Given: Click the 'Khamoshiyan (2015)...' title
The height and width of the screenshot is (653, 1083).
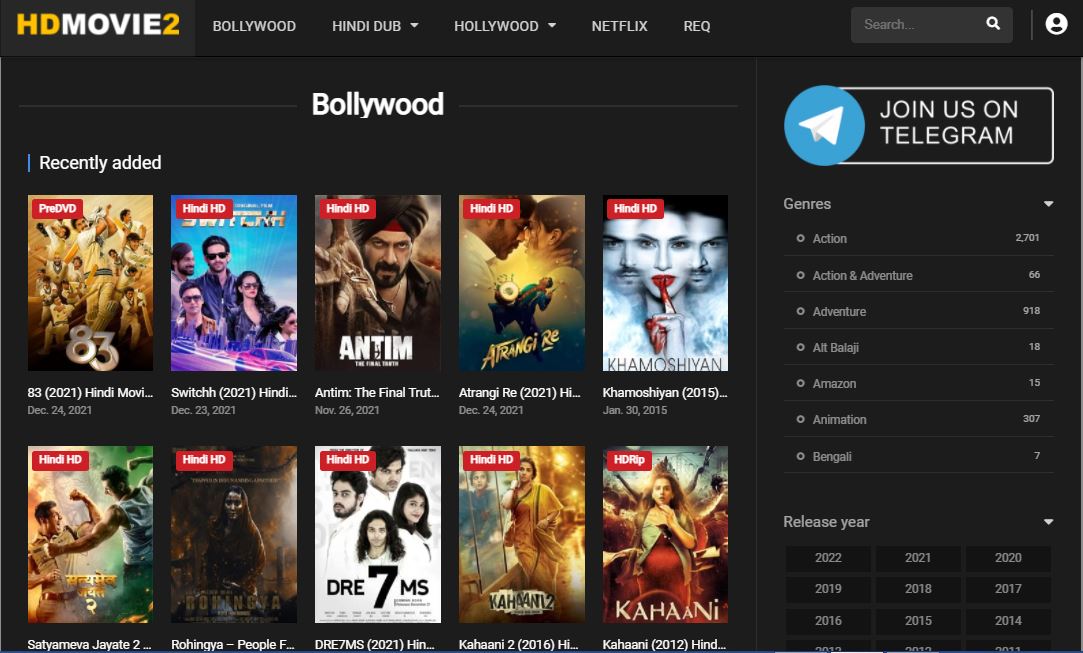Looking at the screenshot, I should pos(665,392).
